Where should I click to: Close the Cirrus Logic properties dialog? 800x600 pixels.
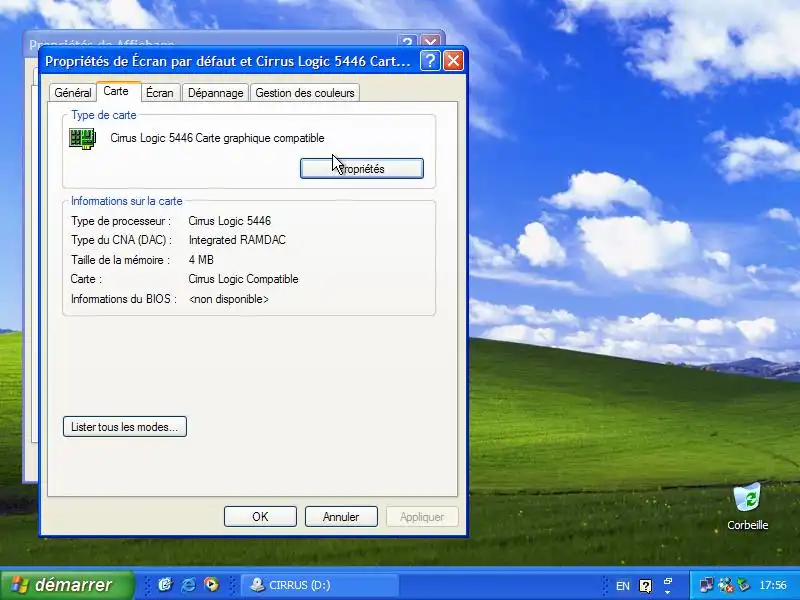click(454, 61)
